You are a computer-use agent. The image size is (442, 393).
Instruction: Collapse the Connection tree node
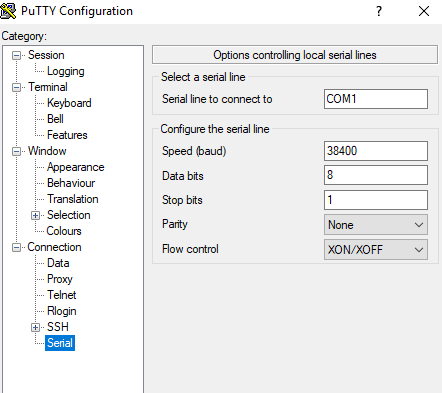click(16, 247)
